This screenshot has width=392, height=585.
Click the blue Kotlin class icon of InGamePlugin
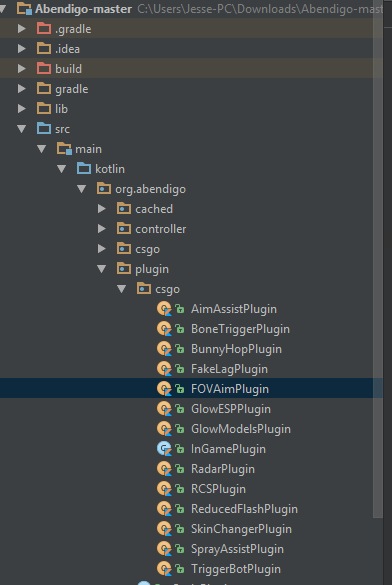pyautogui.click(x=164, y=449)
